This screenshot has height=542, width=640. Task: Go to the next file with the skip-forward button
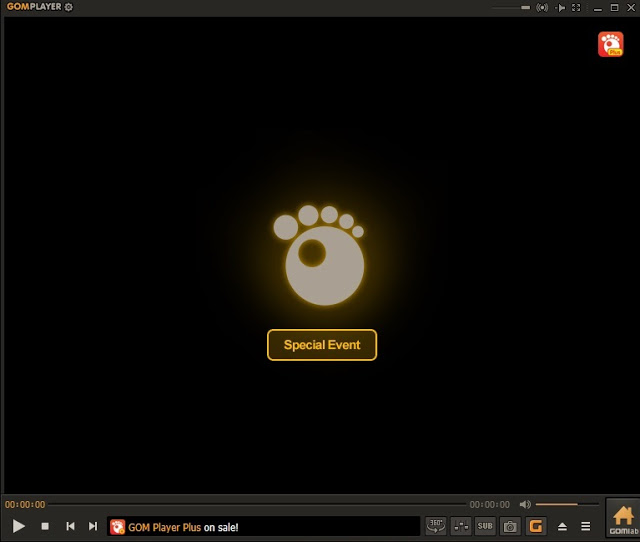pos(93,526)
